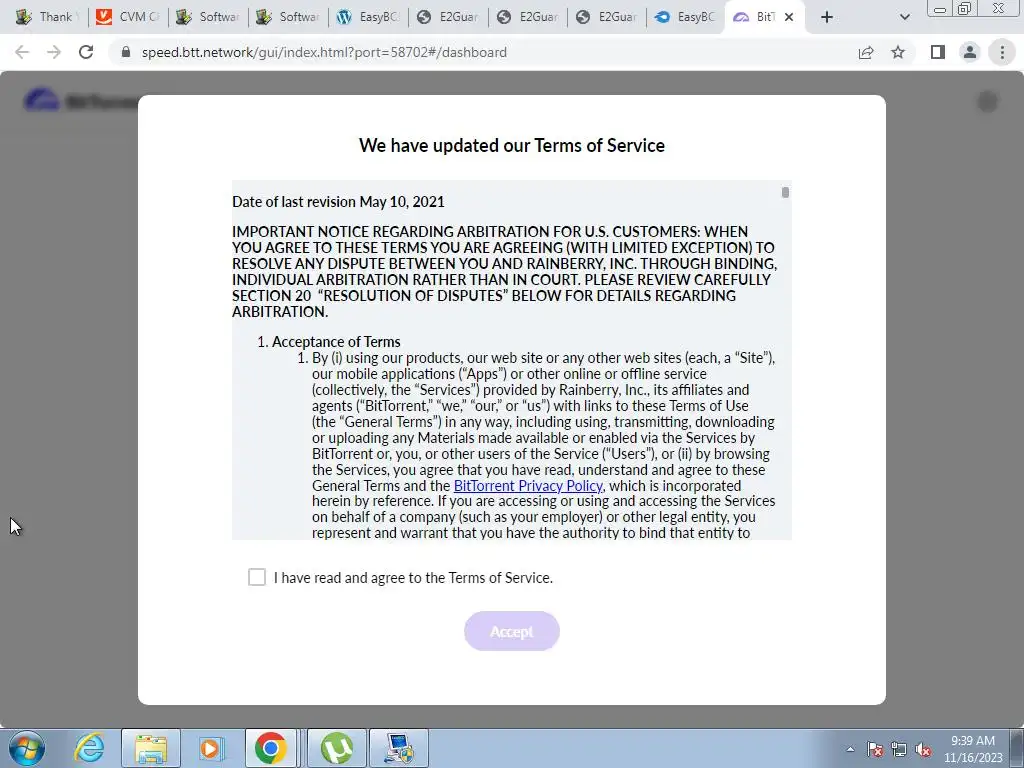This screenshot has height=768, width=1024.
Task: Open a new tab with plus button
Action: click(x=827, y=17)
